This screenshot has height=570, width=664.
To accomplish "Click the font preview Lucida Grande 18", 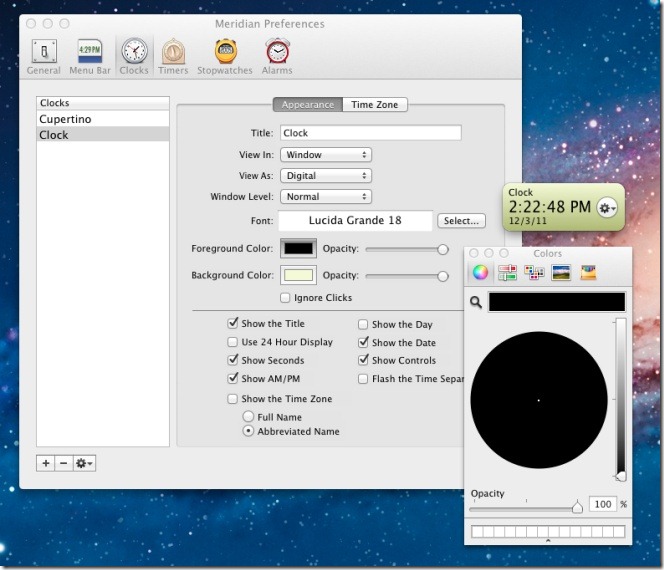I will (355, 221).
